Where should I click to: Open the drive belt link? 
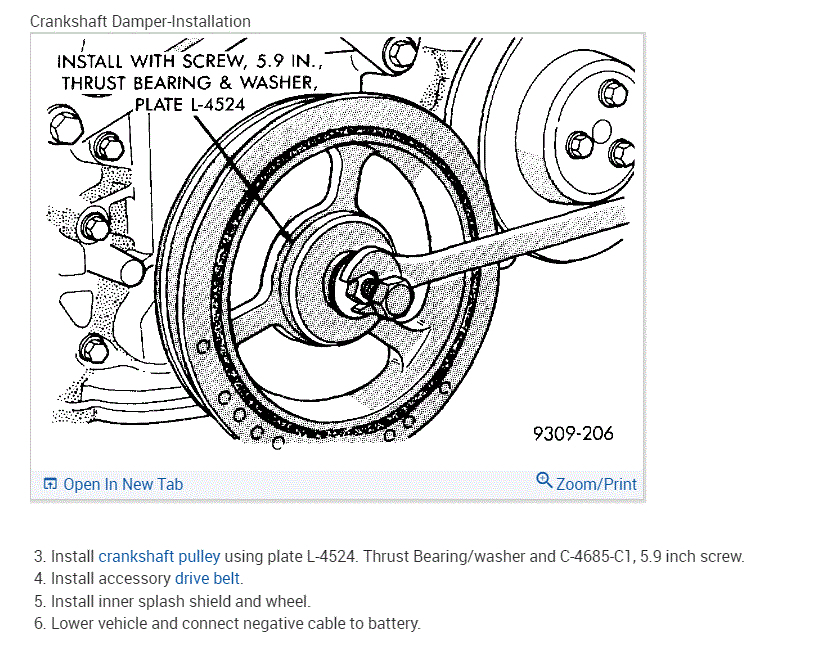207,579
